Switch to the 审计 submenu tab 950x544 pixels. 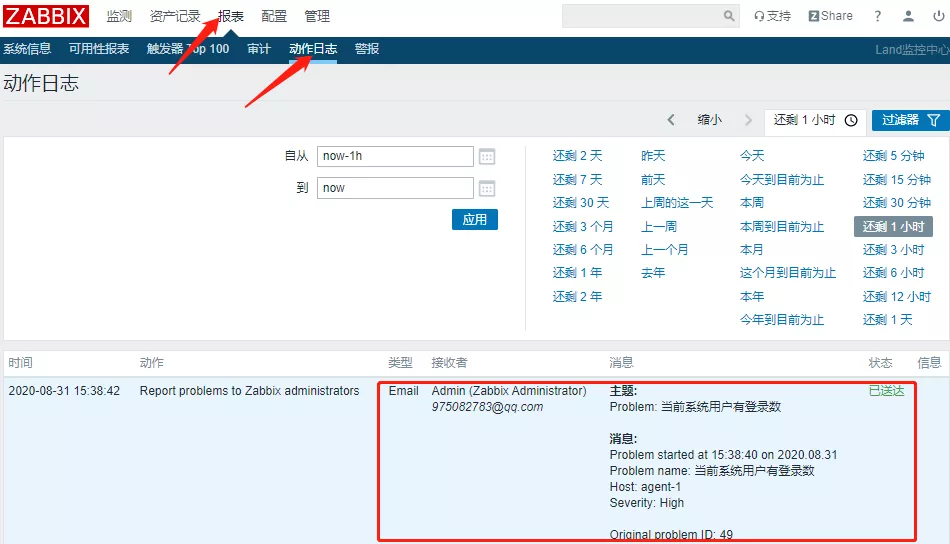pyautogui.click(x=259, y=49)
